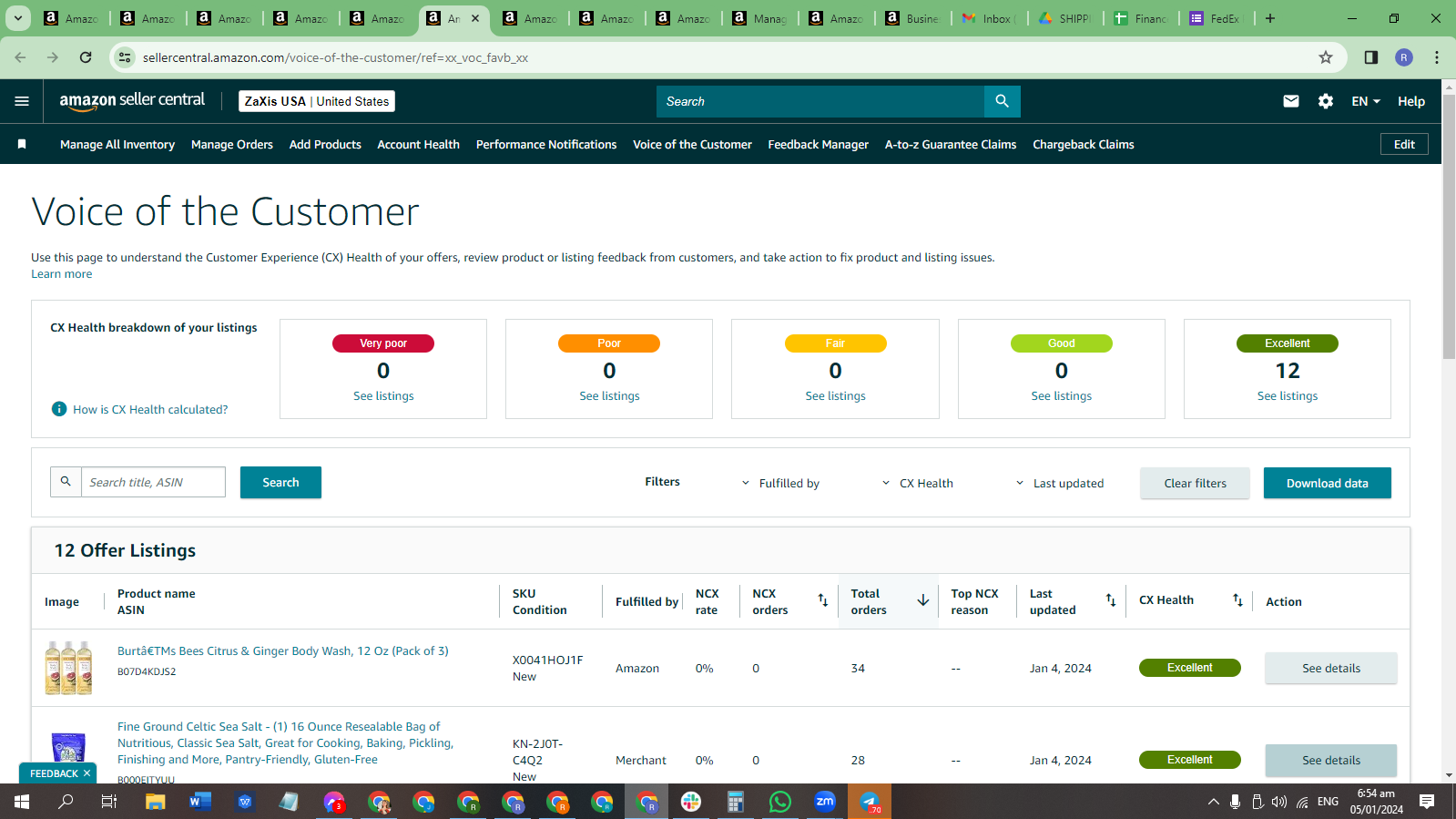
Task: Click the Burt's Bees product thumbnail
Action: [x=68, y=668]
